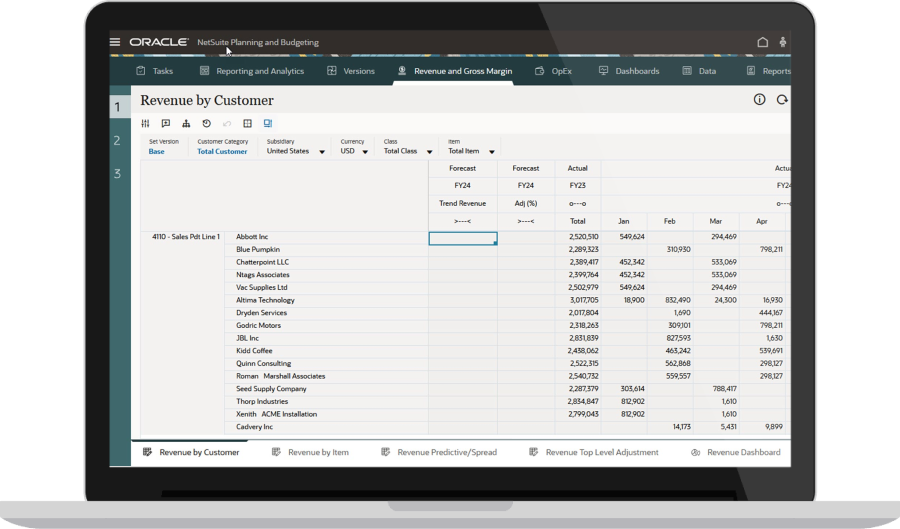This screenshot has width=900, height=529.
Task: Open the adjust sliders toolbar icon
Action: 145,124
